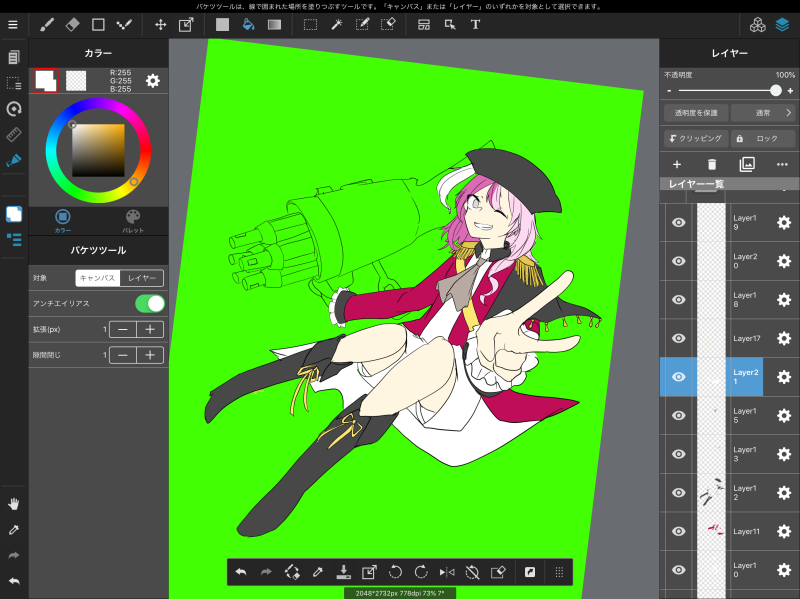The image size is (800, 599).
Task: Click the Eyedropper in the left sidebar
Action: pyautogui.click(x=14, y=529)
